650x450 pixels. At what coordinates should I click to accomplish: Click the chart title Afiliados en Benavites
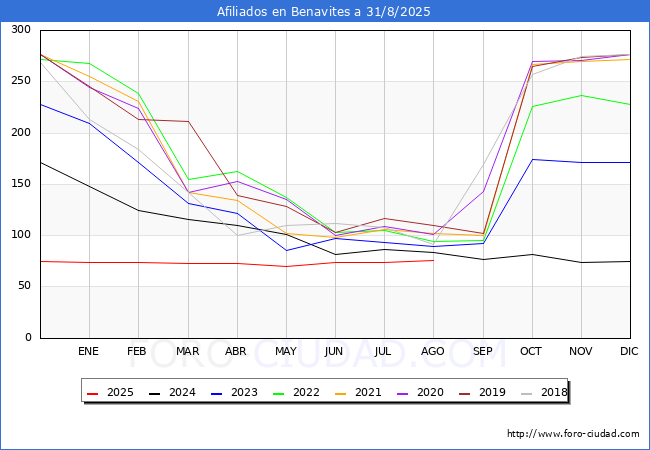click(x=323, y=11)
